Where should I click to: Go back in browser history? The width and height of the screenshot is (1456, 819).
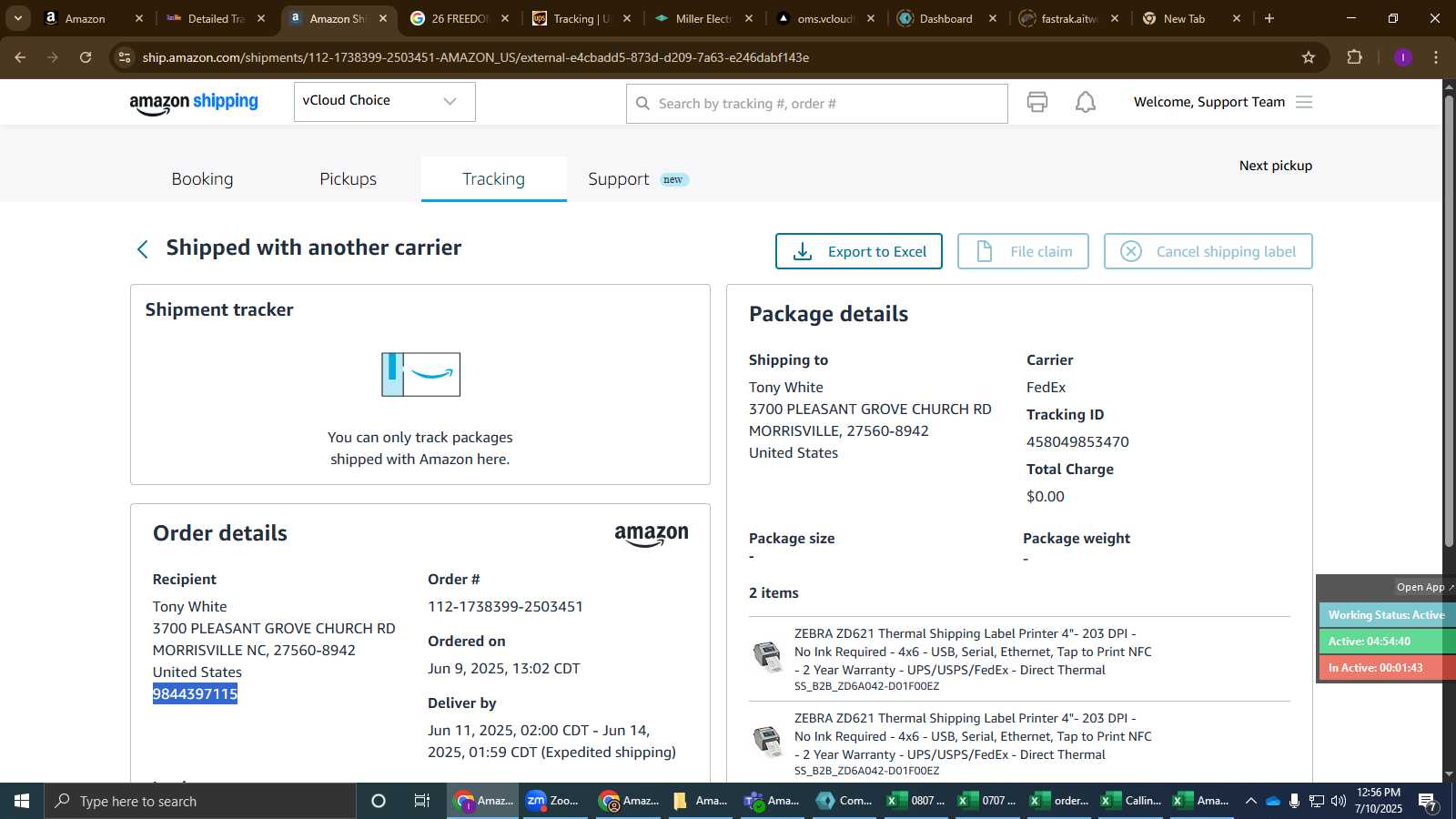(20, 57)
